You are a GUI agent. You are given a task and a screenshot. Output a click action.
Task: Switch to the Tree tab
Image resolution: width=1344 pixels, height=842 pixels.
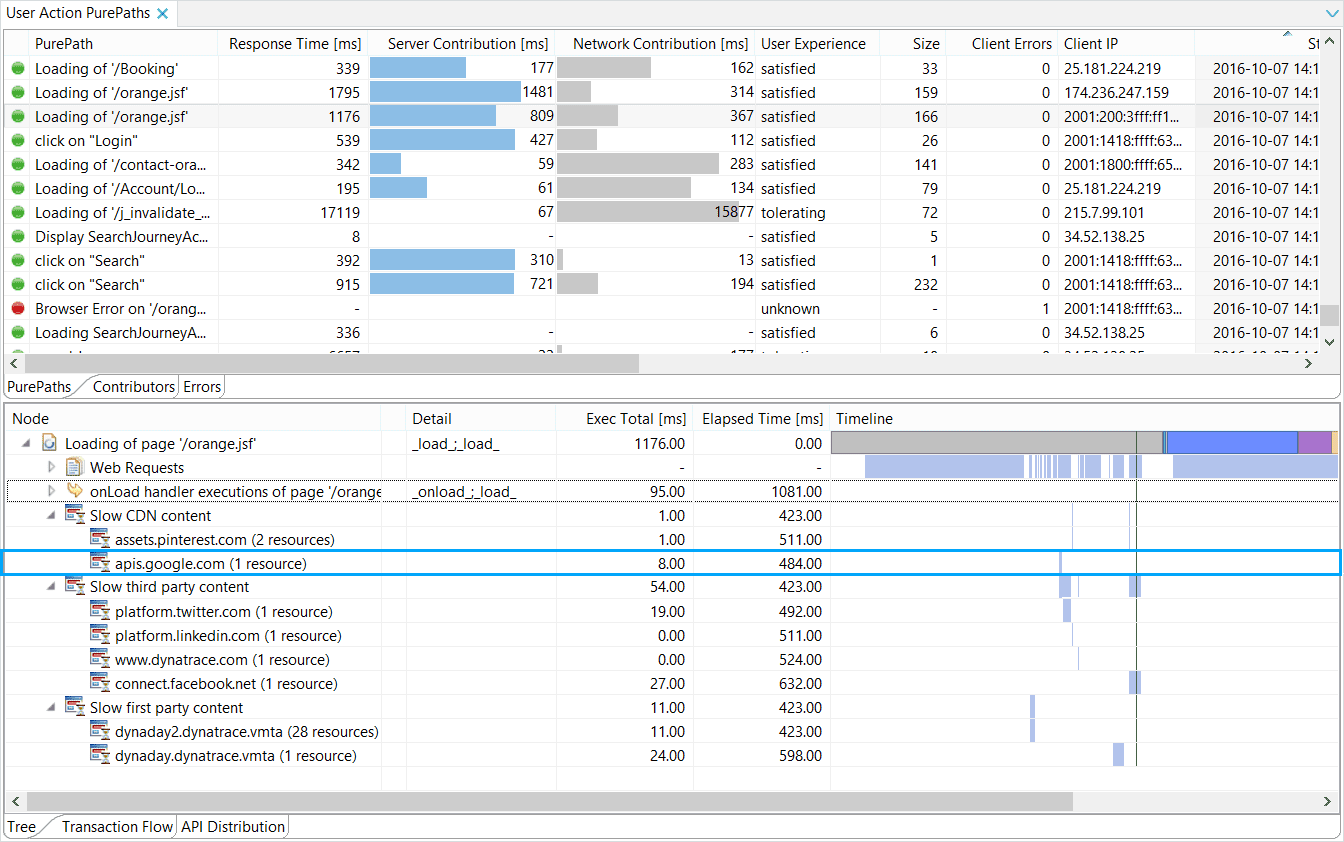pyautogui.click(x=21, y=827)
